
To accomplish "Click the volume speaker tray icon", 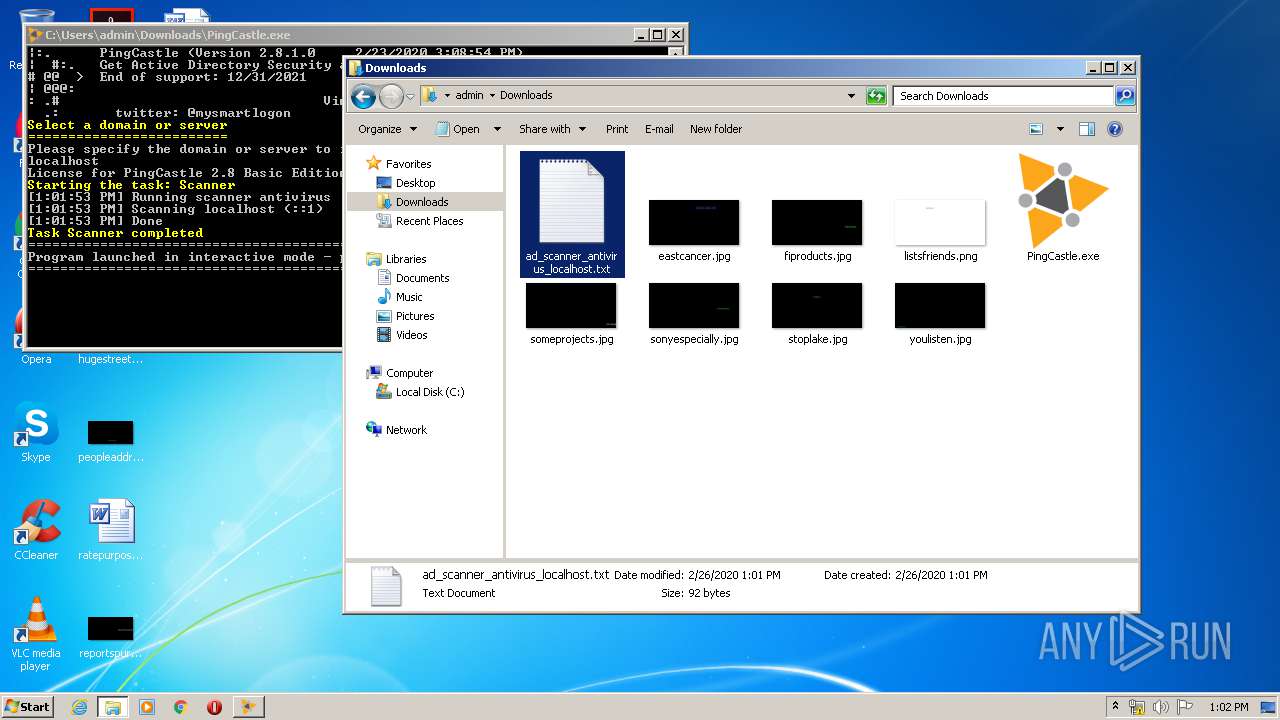I will coord(1160,707).
